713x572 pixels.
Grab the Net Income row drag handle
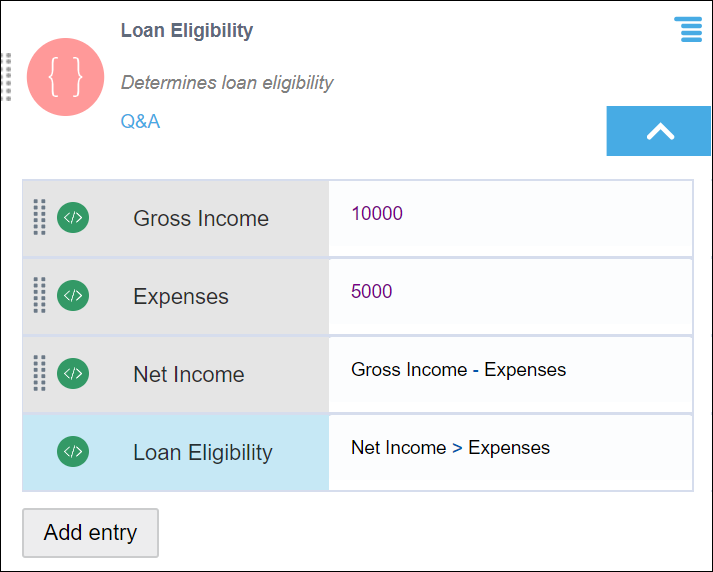coord(39,373)
